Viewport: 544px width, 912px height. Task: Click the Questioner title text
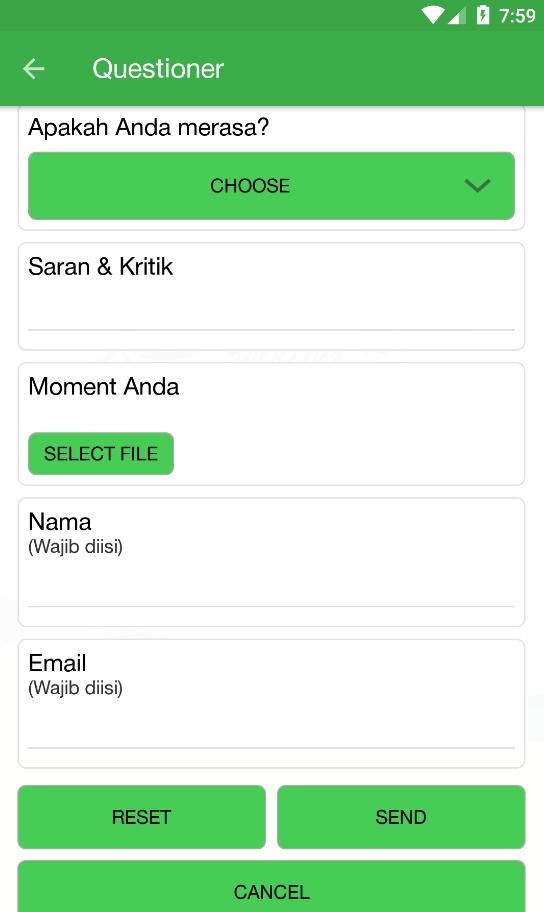tap(158, 69)
